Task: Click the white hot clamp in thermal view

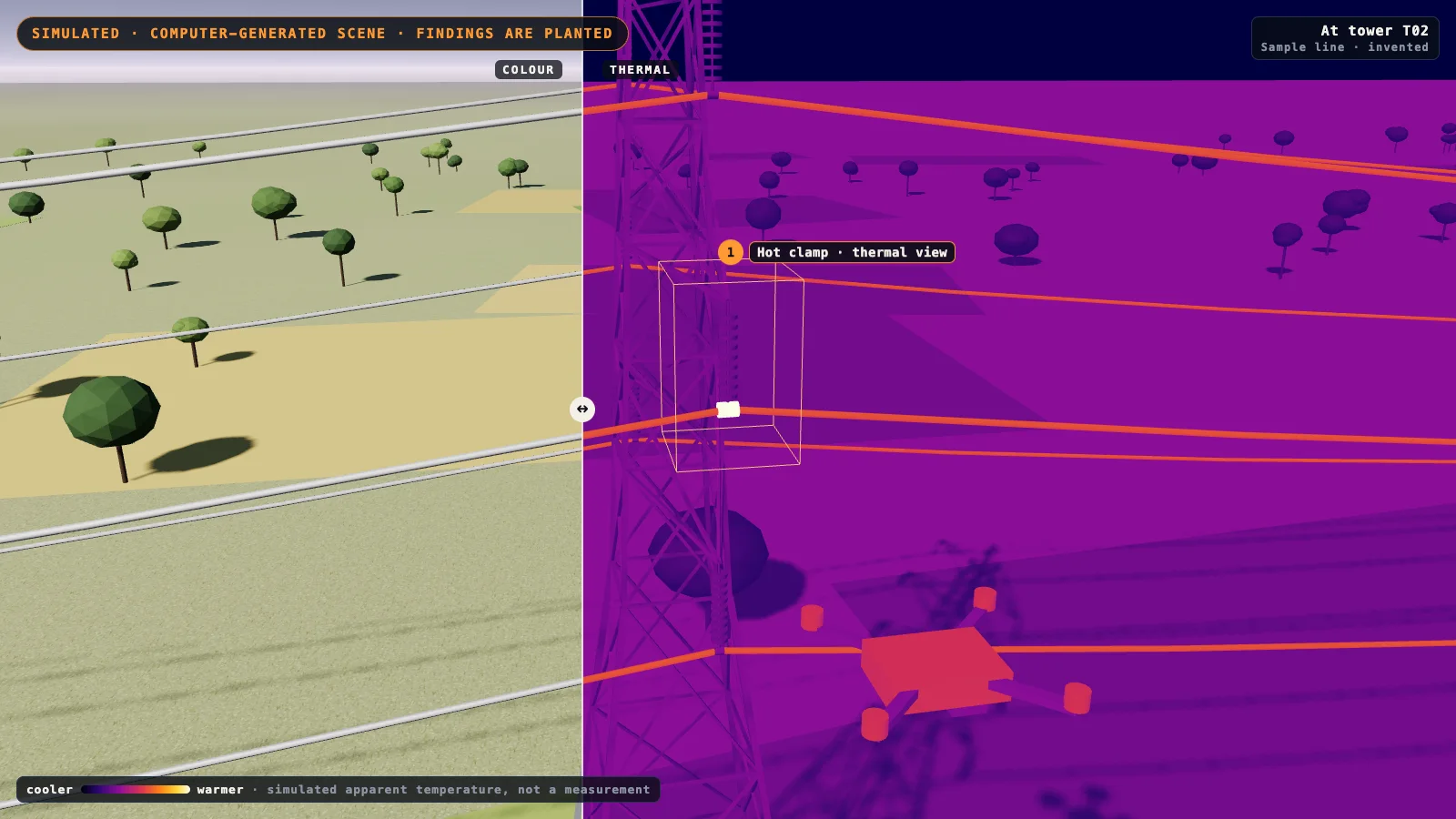Action: [728, 409]
